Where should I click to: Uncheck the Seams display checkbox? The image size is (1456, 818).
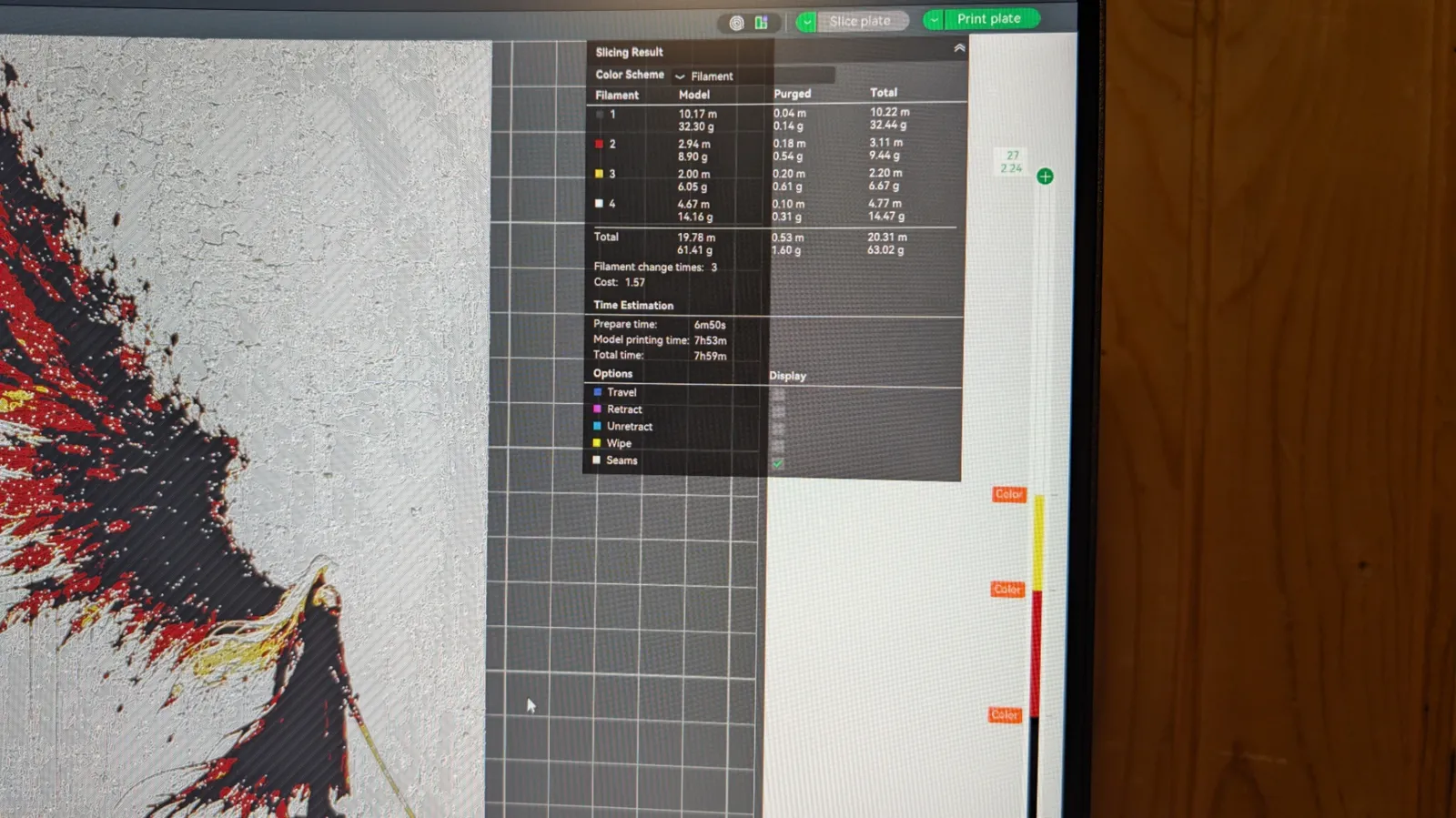778,463
